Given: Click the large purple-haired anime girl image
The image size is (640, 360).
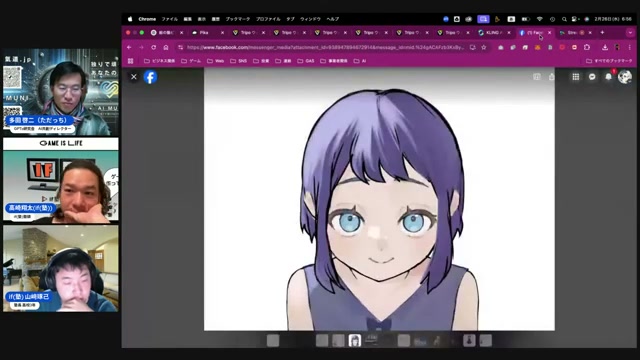Looking at the screenshot, I should [379, 199].
